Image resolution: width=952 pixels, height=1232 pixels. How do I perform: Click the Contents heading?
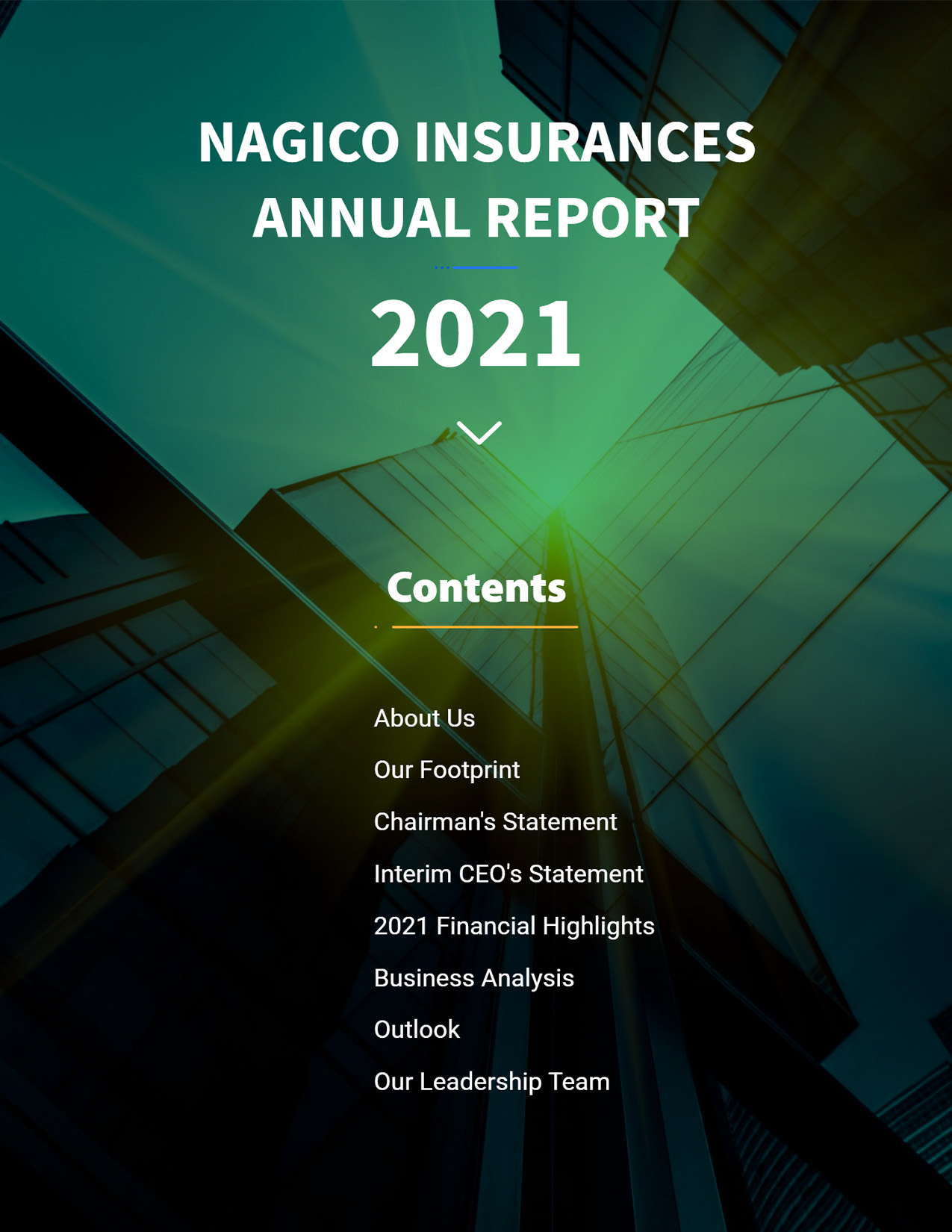[476, 588]
